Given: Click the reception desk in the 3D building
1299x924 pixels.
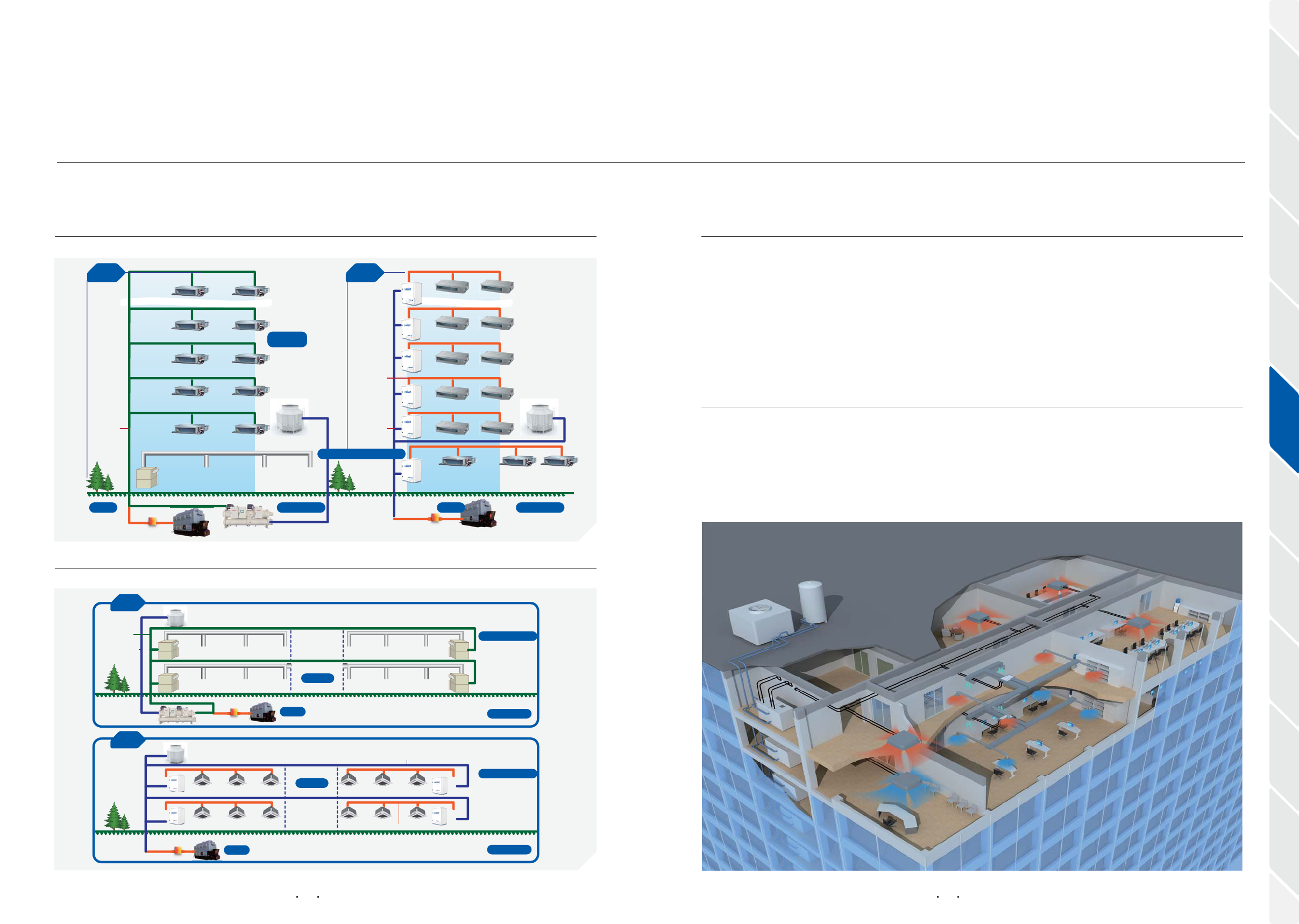Looking at the screenshot, I should pyautogui.click(x=897, y=817).
